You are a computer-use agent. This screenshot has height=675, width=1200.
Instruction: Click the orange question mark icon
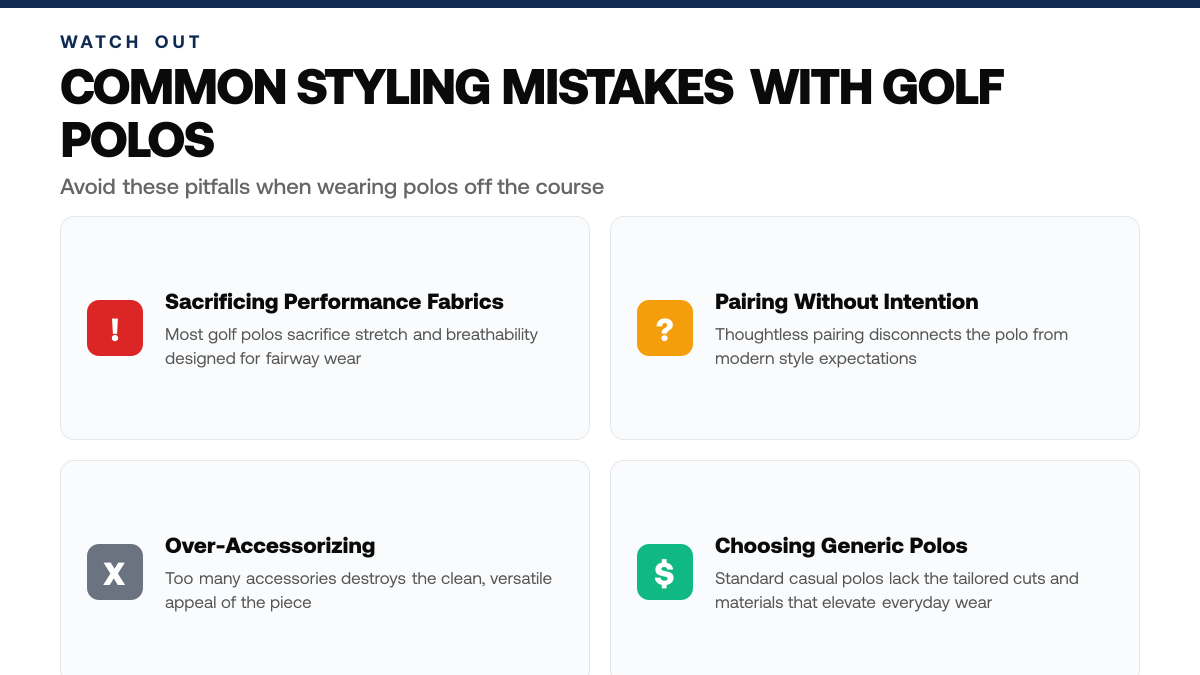tap(665, 328)
